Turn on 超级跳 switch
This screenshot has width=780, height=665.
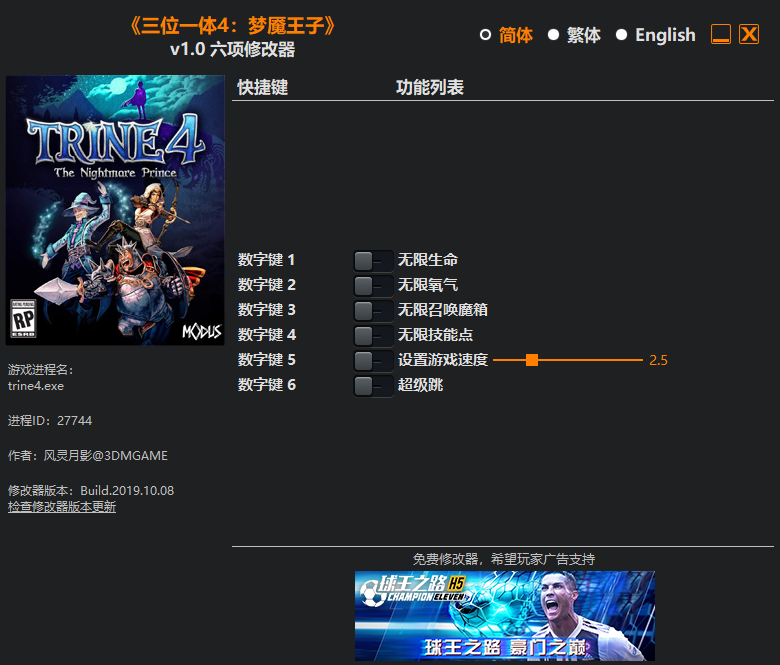pyautogui.click(x=373, y=385)
